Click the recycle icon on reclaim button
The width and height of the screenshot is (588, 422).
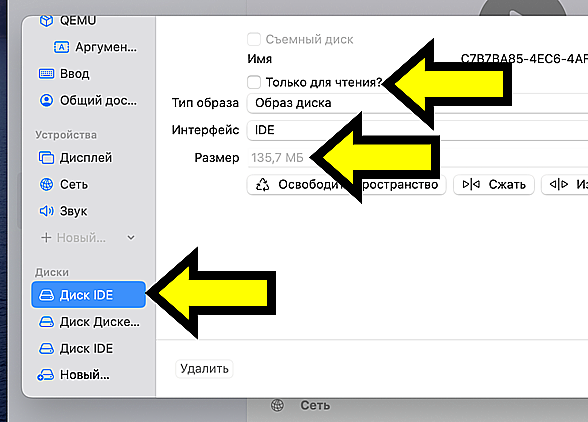coord(262,185)
